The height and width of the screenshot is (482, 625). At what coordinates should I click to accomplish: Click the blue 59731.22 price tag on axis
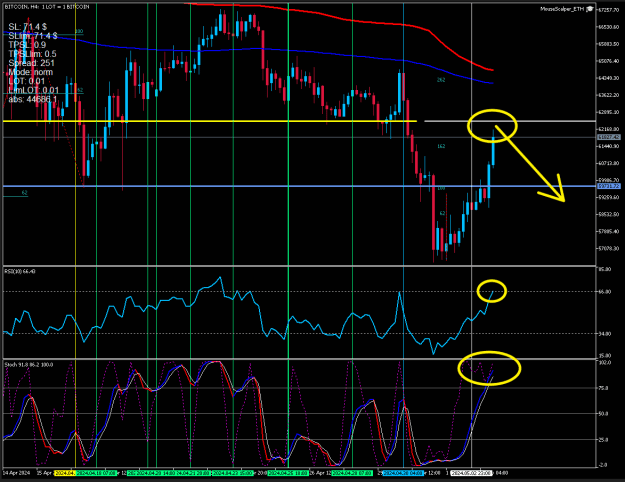[x=609, y=186]
